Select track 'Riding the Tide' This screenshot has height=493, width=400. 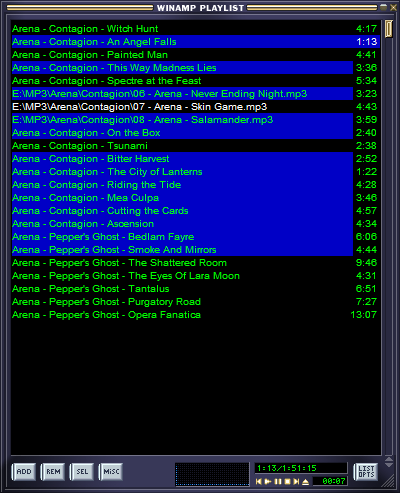195,185
